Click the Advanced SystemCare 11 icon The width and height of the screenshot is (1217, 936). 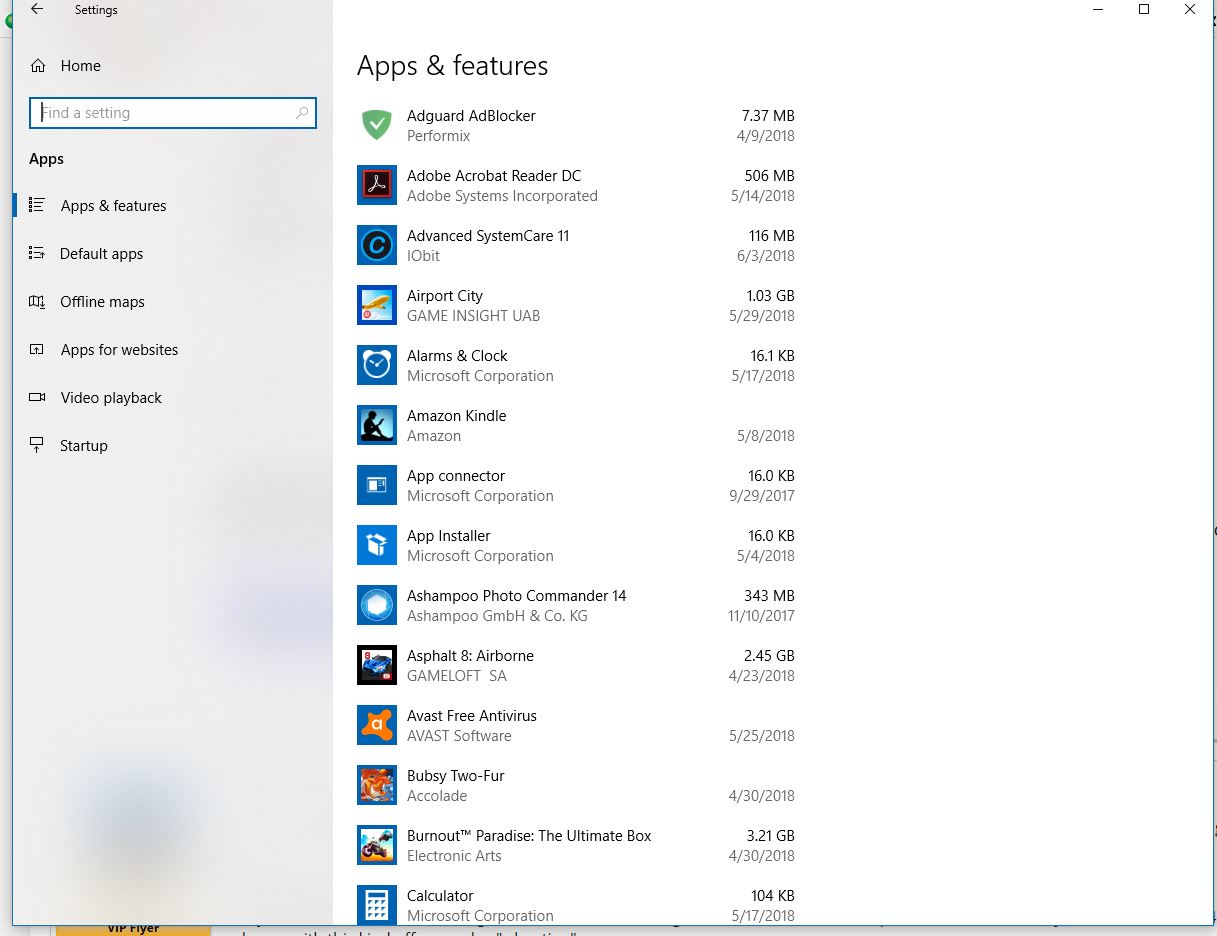[377, 245]
